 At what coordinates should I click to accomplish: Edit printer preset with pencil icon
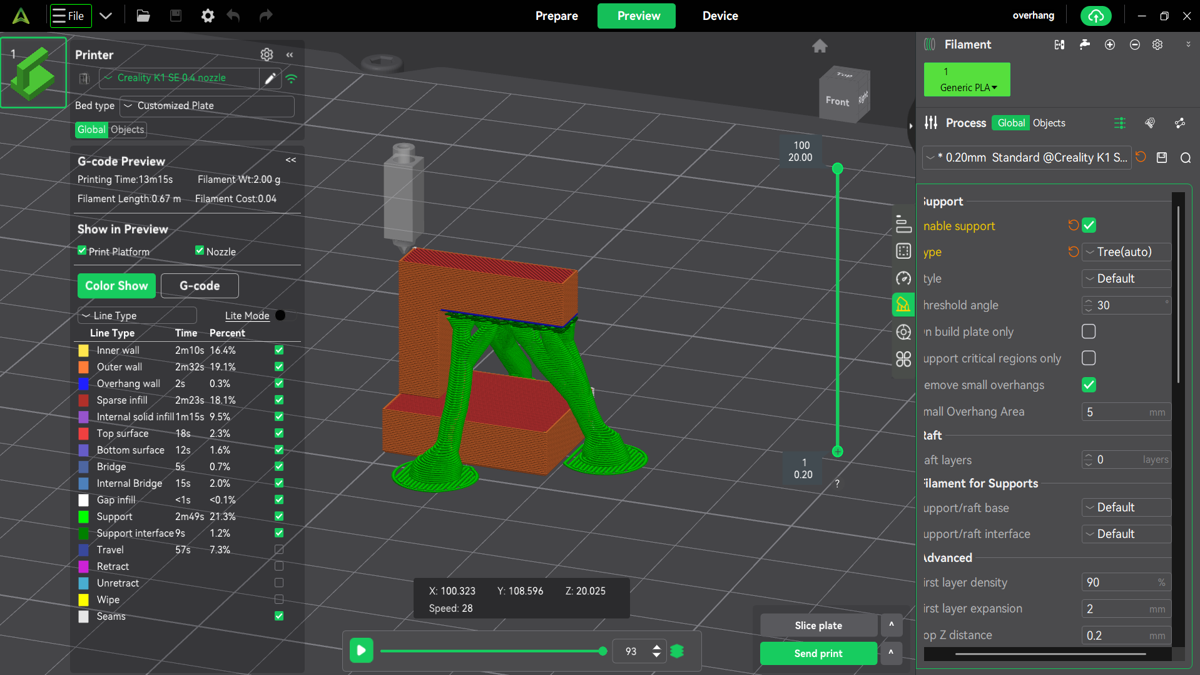(x=270, y=78)
